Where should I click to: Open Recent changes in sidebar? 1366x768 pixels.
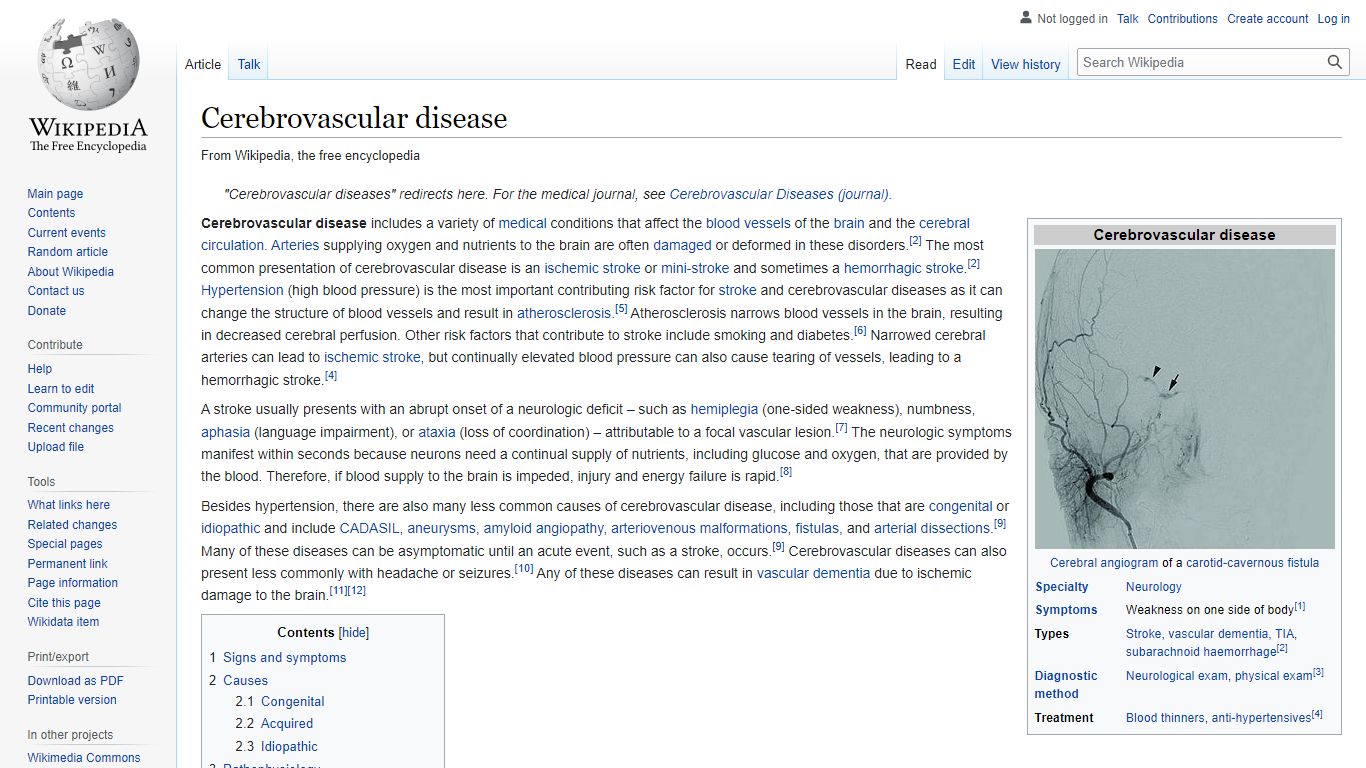(x=71, y=428)
